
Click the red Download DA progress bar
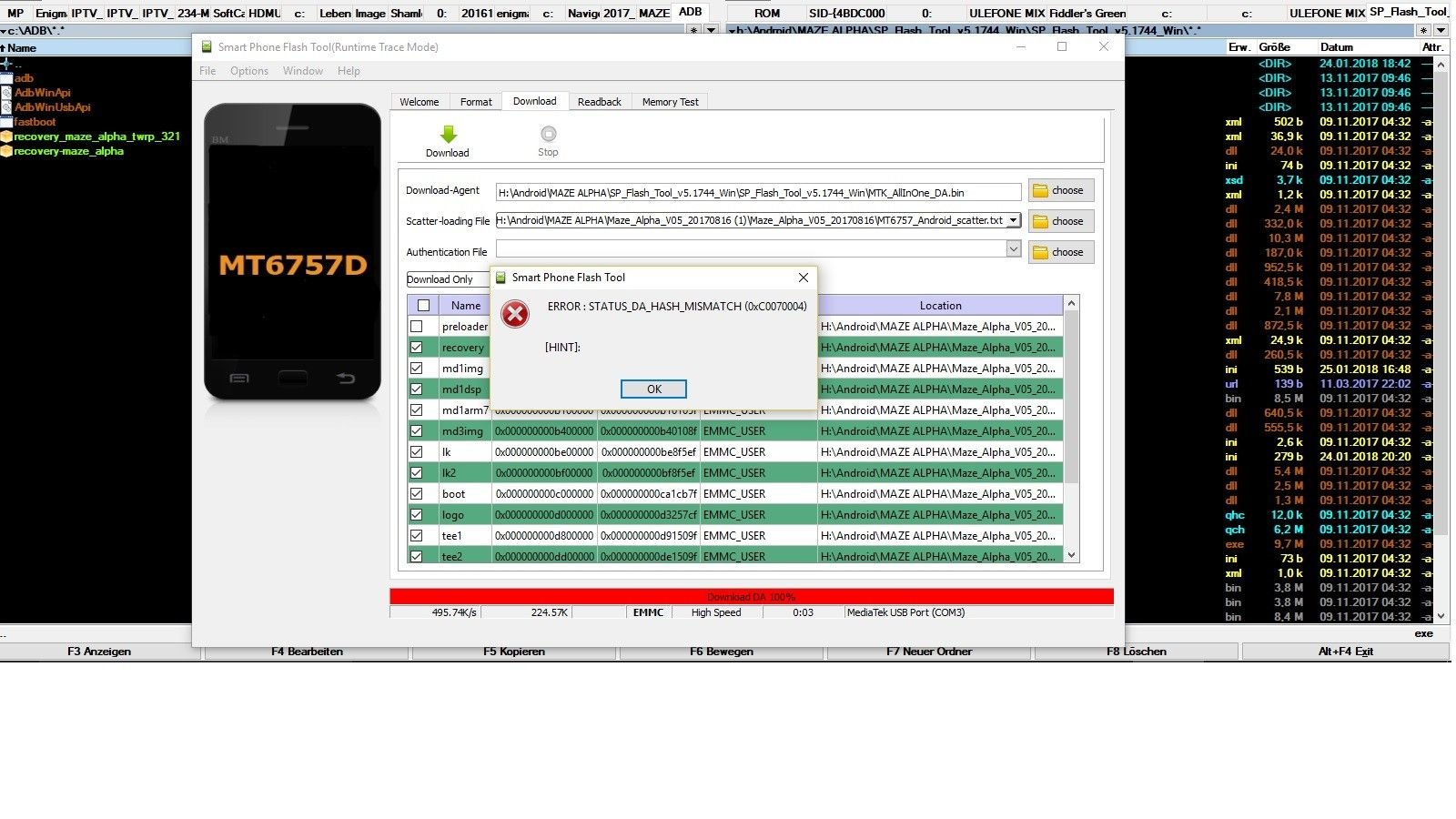(x=752, y=597)
